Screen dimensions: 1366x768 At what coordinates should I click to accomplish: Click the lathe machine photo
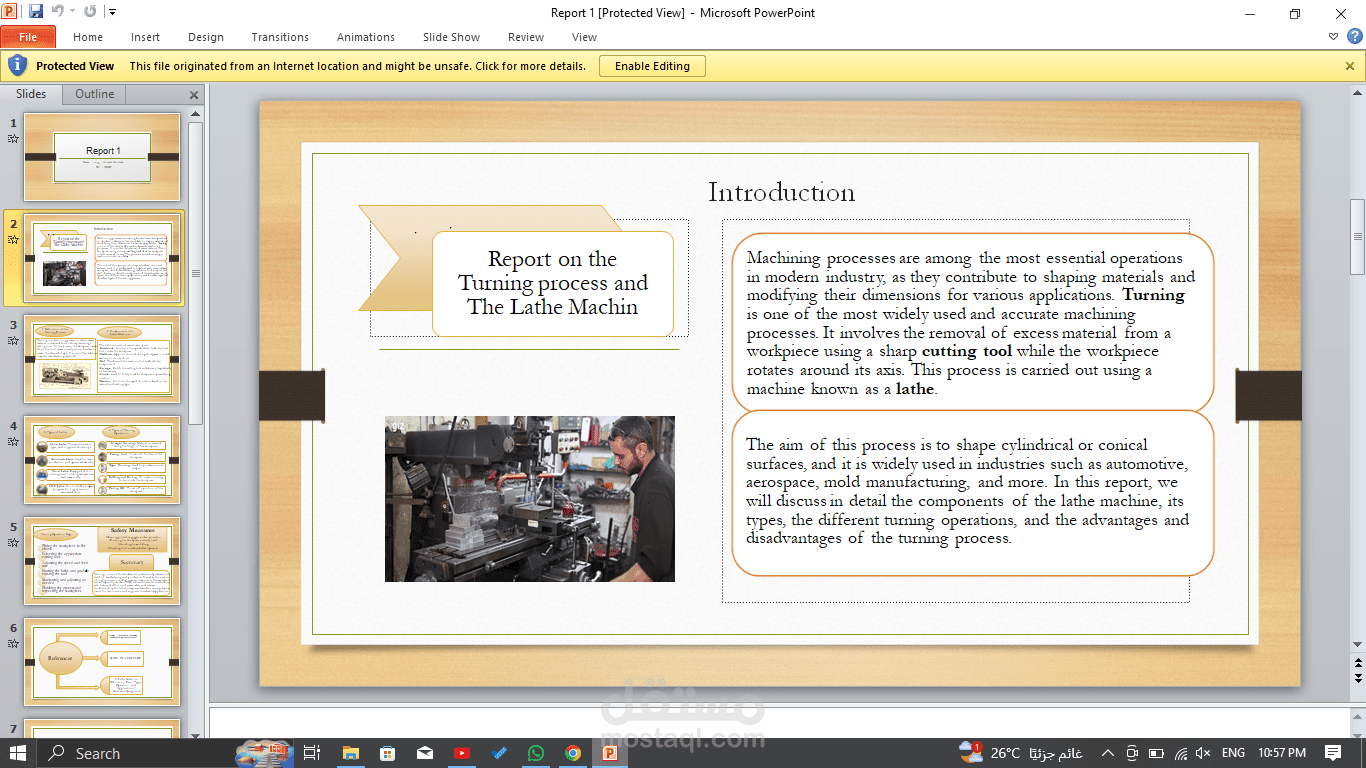coord(530,499)
